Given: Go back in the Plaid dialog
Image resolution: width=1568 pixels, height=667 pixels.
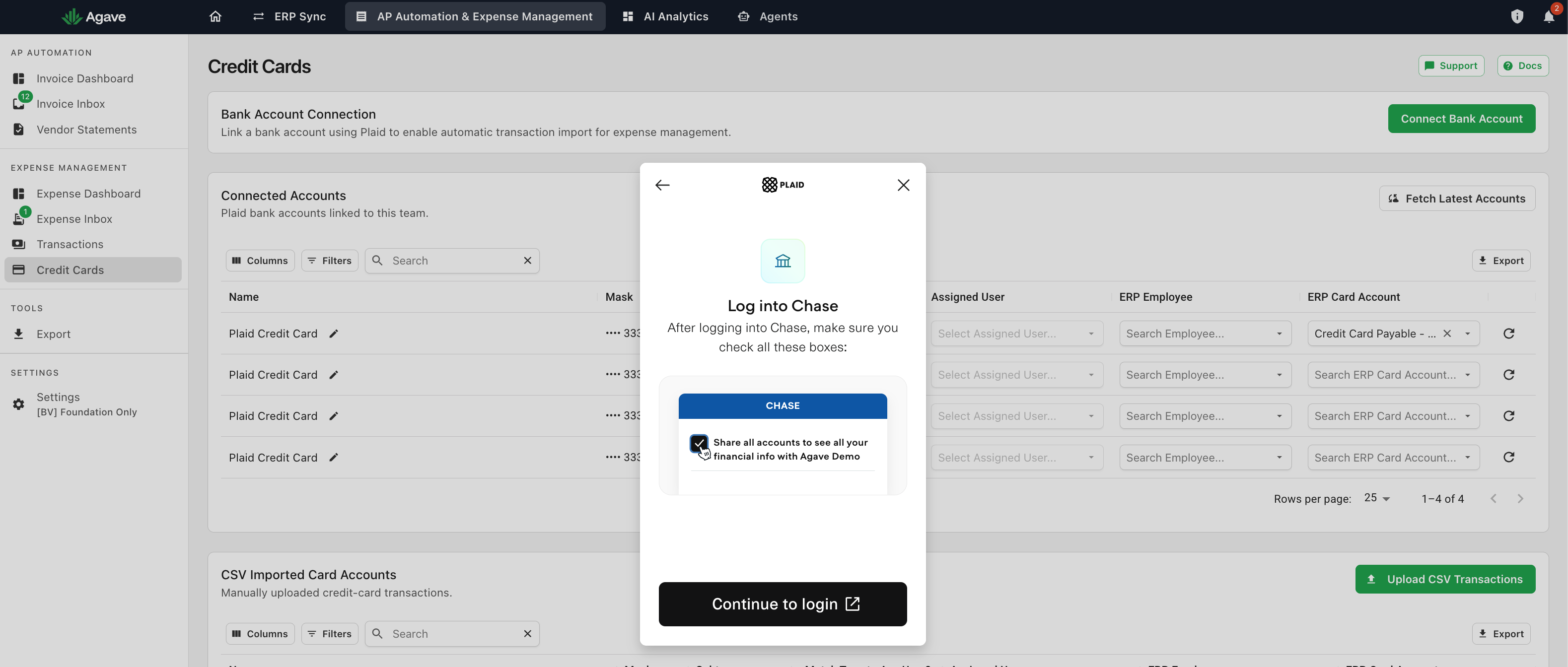Looking at the screenshot, I should (662, 185).
